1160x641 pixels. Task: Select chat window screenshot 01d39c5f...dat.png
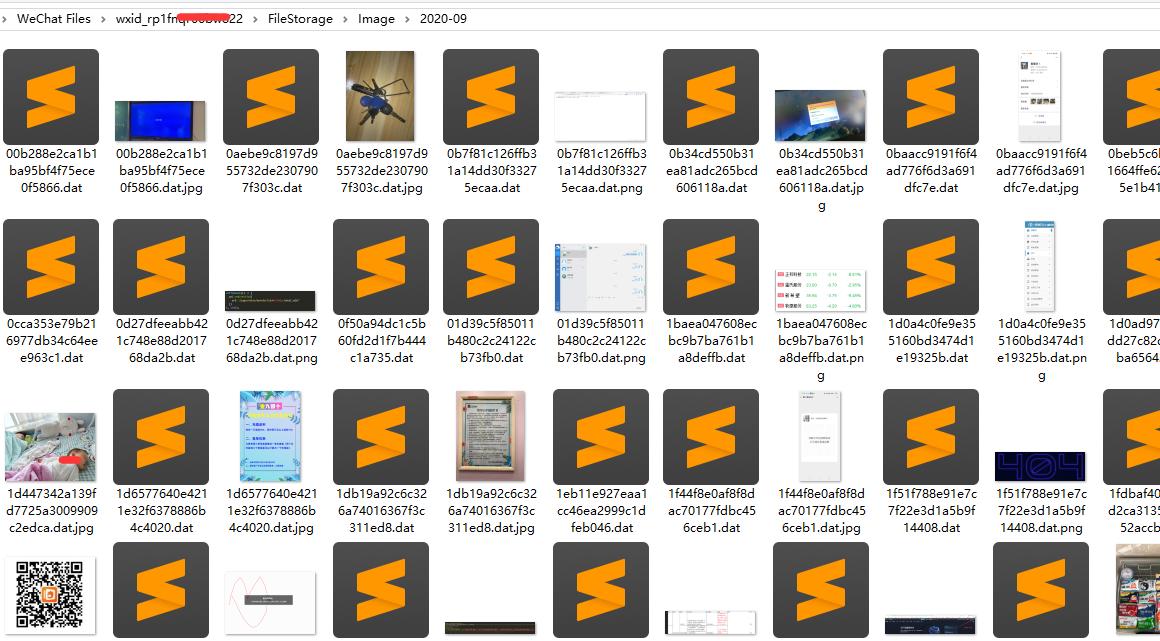pyautogui.click(x=600, y=278)
